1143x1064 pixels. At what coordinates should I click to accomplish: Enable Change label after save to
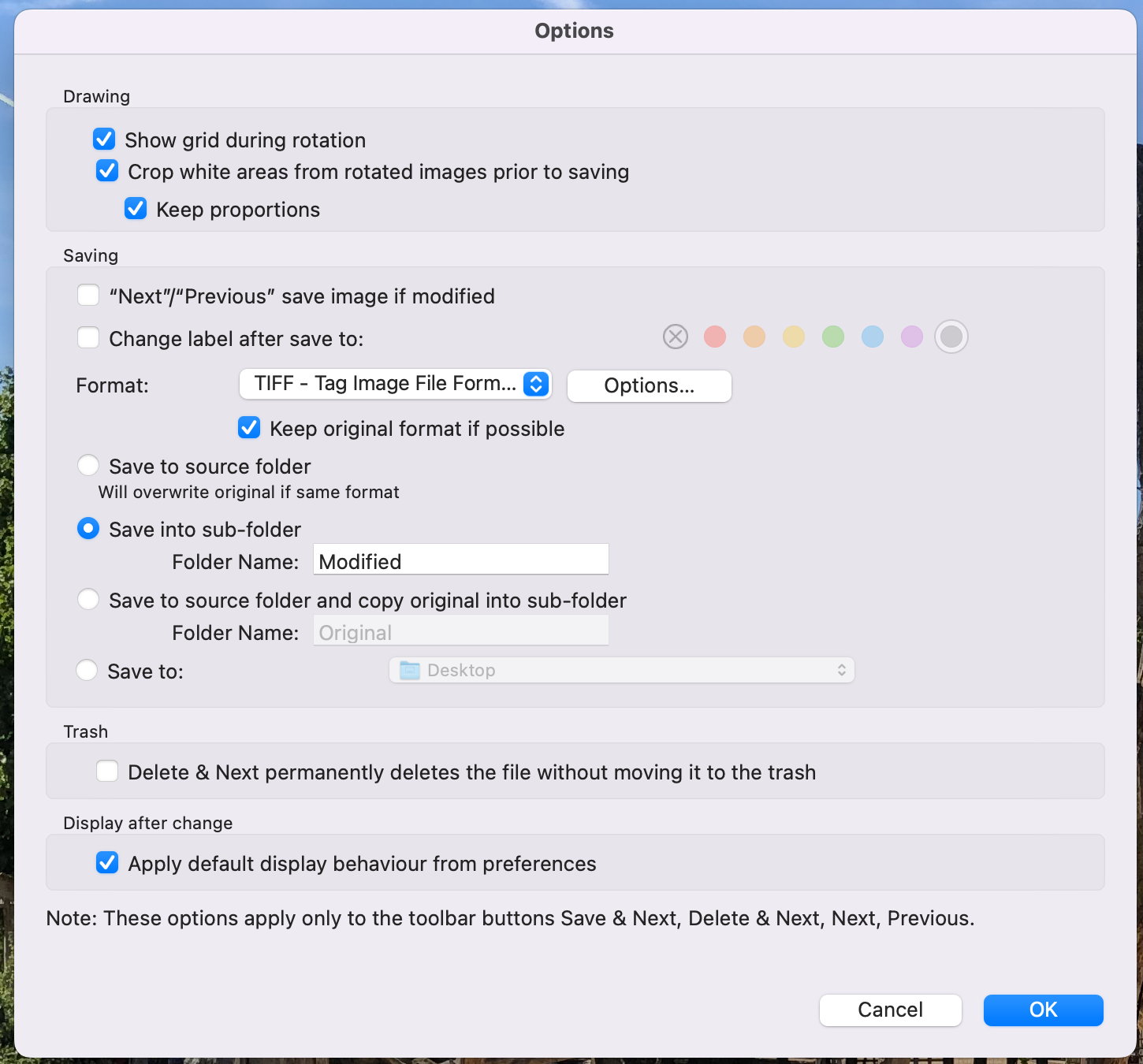(x=88, y=338)
